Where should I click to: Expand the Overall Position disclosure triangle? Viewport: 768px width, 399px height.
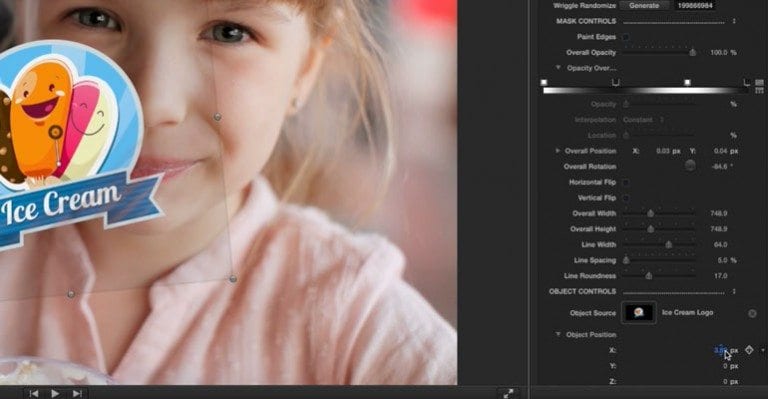coord(557,151)
